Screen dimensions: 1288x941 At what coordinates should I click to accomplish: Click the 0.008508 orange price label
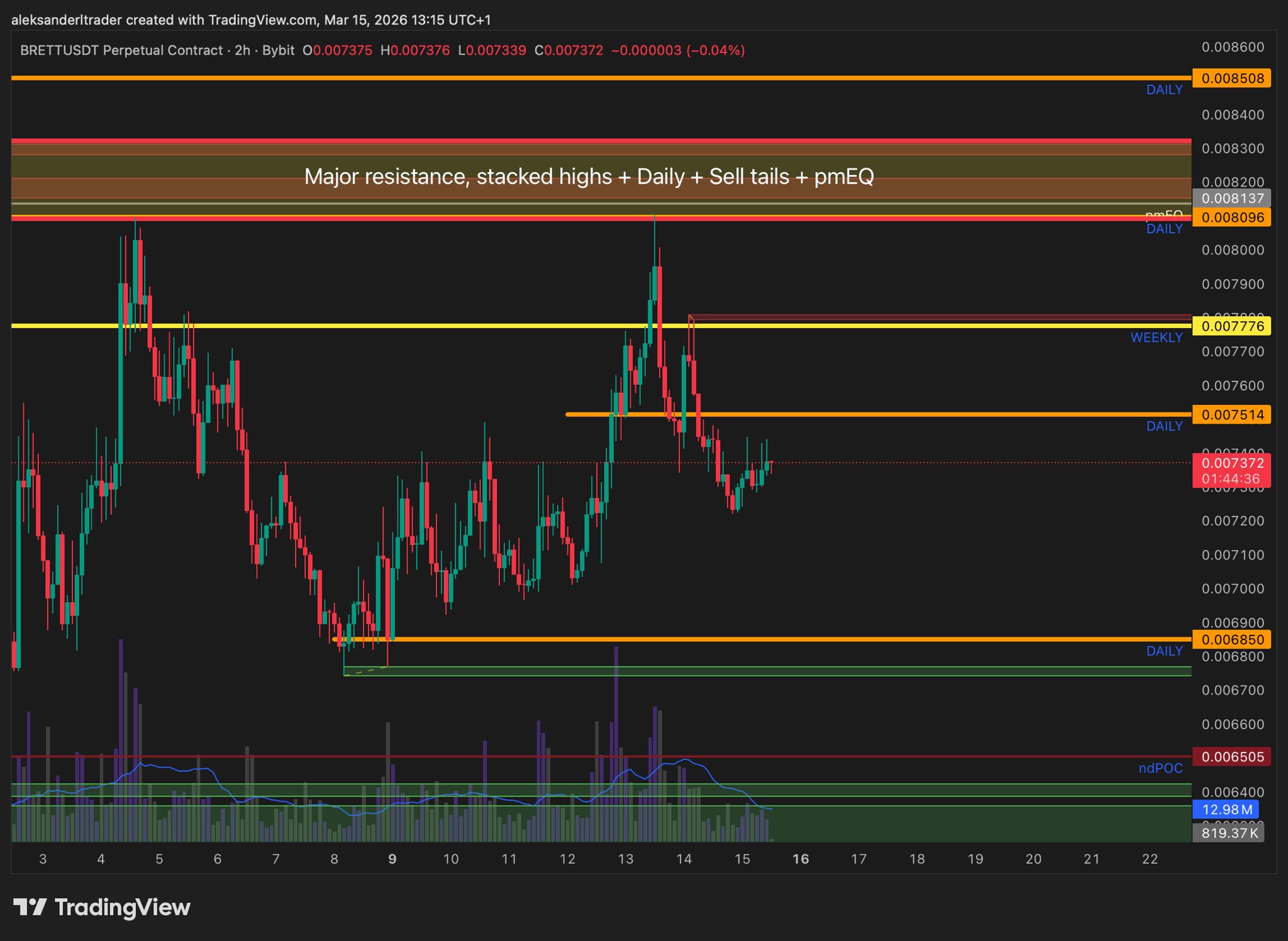point(1232,79)
